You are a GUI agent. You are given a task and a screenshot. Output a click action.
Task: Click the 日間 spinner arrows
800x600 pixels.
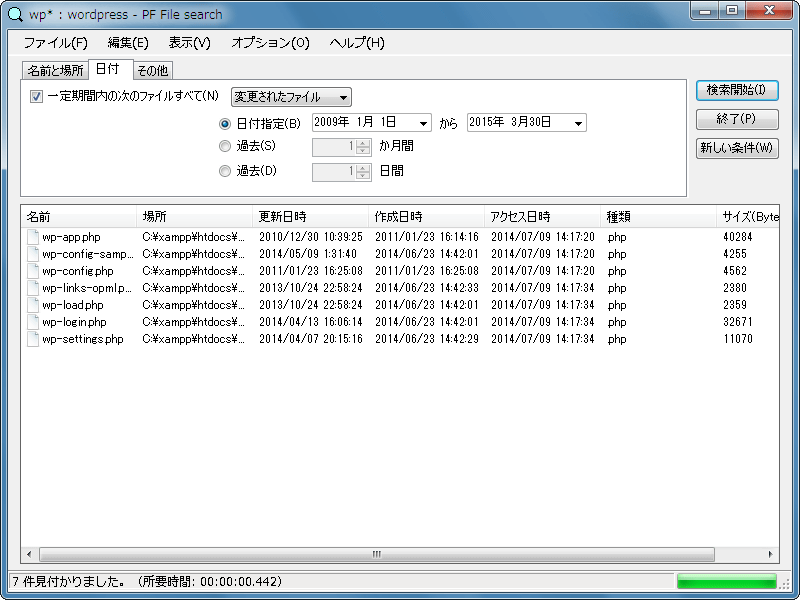tap(363, 172)
